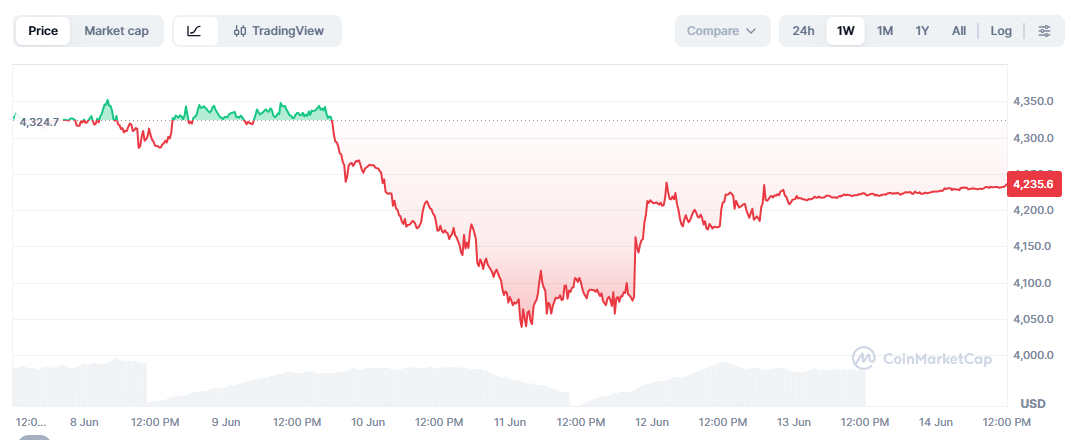Select 1M time range

coord(885,31)
